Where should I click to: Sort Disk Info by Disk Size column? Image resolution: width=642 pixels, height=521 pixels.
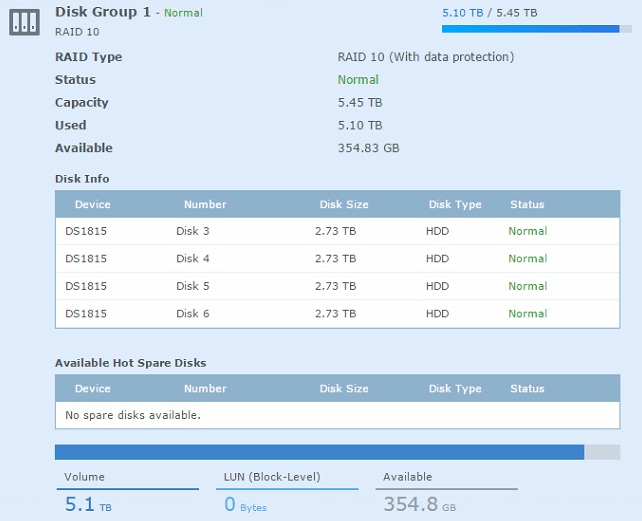coord(344,204)
